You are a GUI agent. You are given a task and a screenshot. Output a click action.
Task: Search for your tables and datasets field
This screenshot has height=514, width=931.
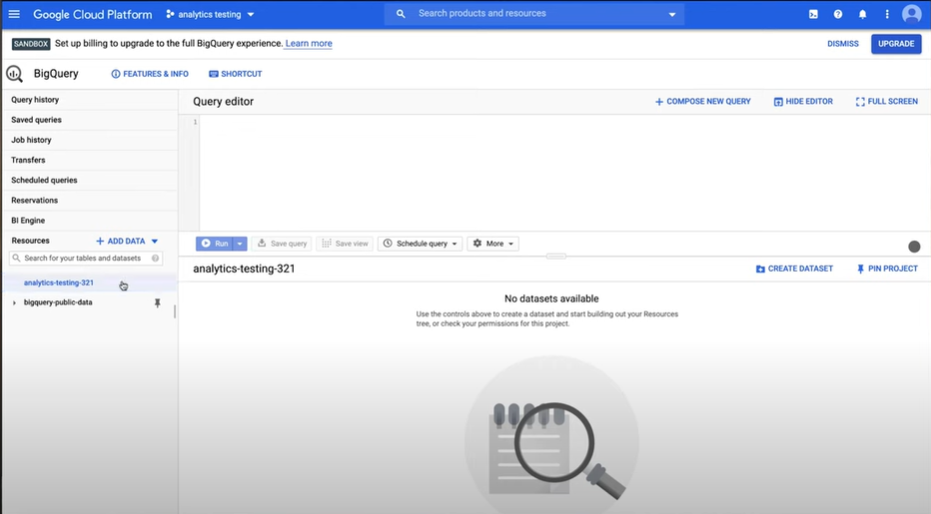(86, 258)
